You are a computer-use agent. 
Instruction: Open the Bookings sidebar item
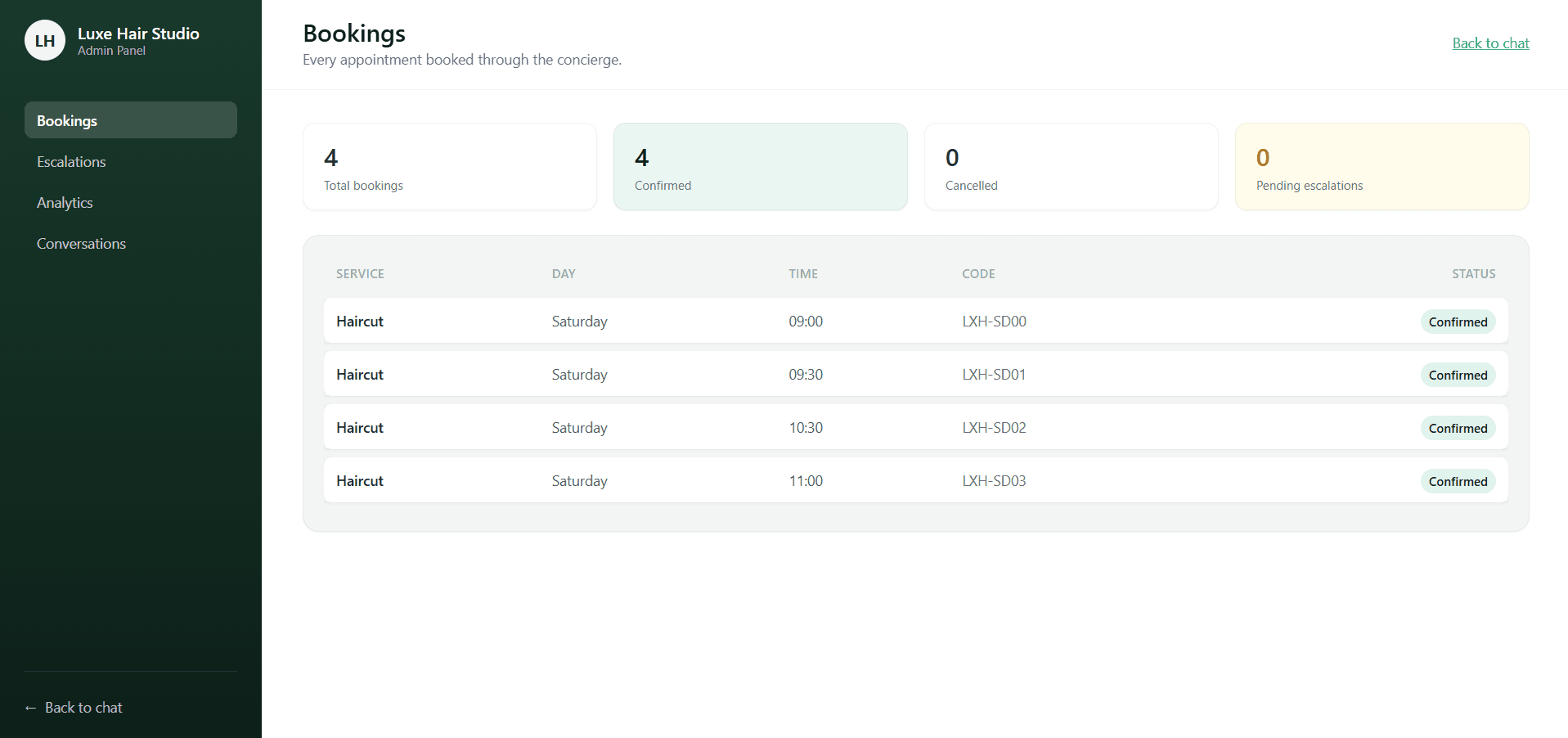click(x=131, y=120)
